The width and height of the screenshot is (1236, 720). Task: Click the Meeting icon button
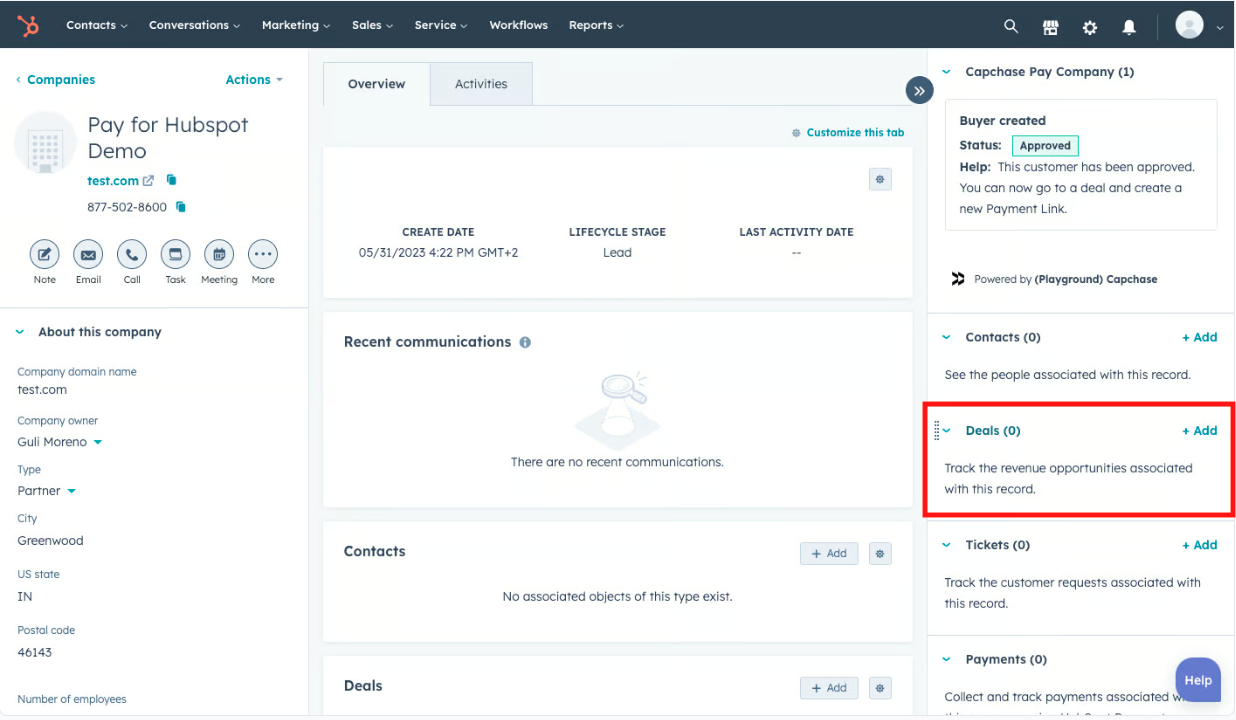[219, 254]
